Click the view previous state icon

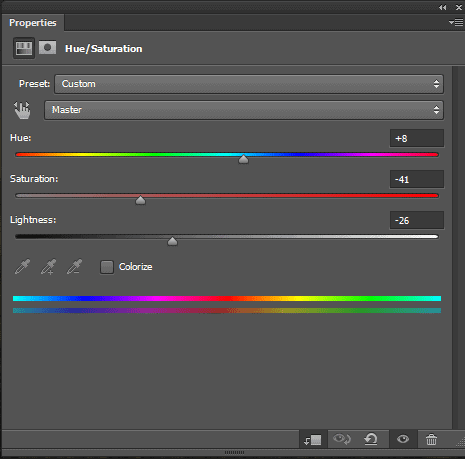click(342, 439)
